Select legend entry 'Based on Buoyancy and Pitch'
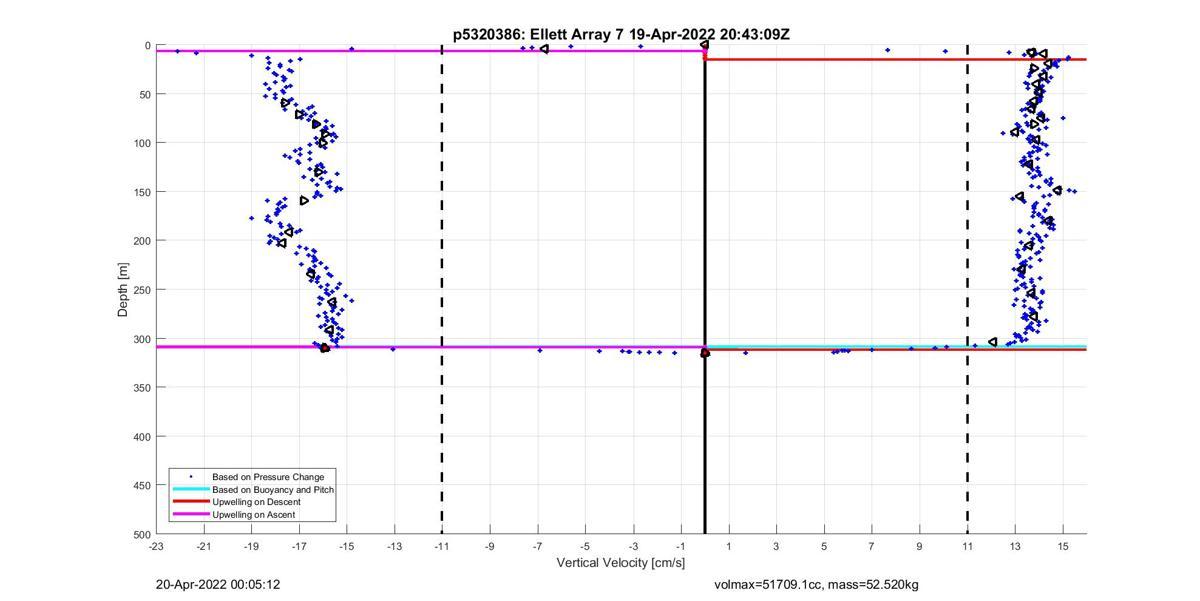The width and height of the screenshot is (1200, 601). (273, 489)
